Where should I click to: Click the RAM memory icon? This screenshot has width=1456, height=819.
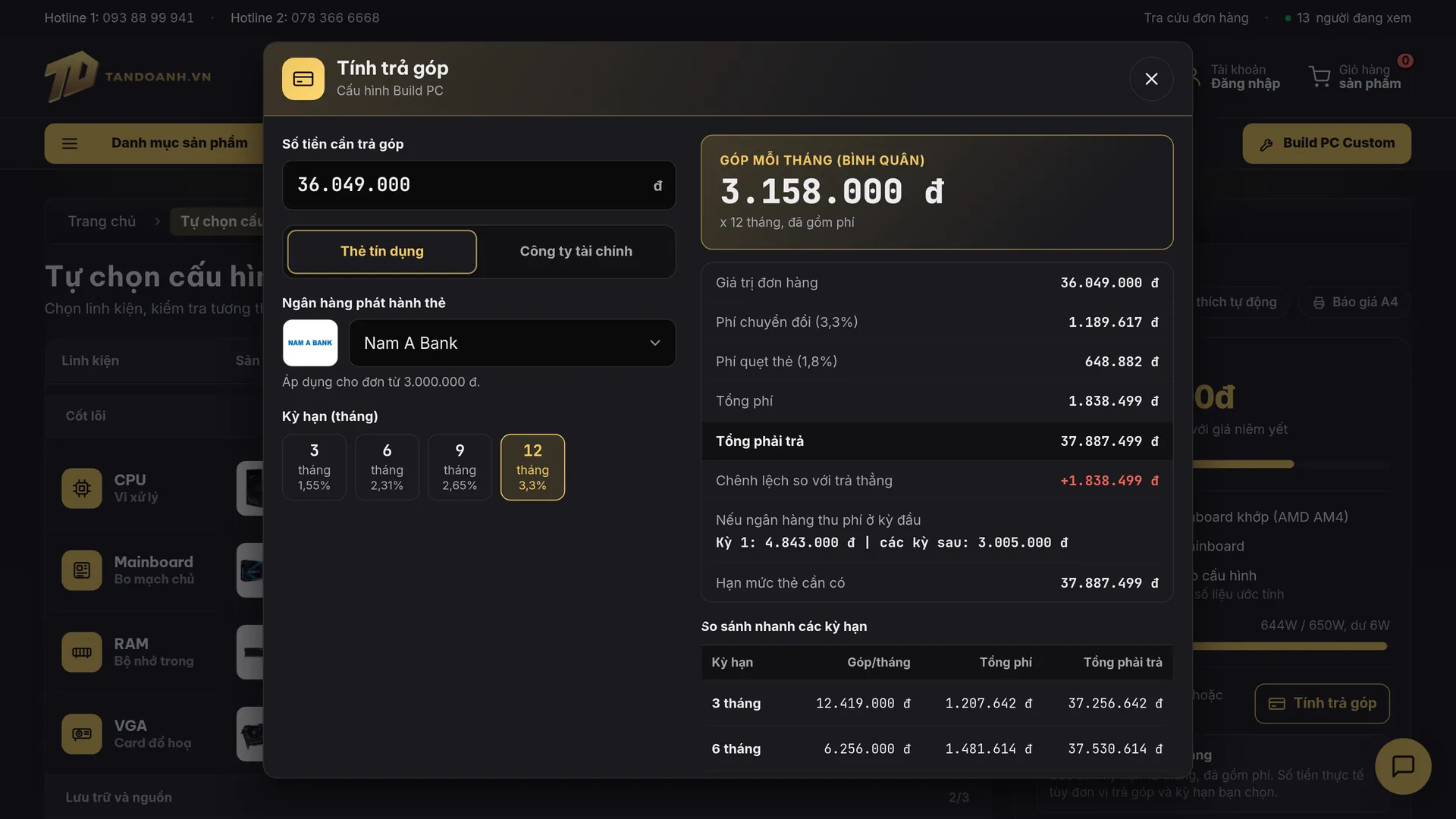82,652
